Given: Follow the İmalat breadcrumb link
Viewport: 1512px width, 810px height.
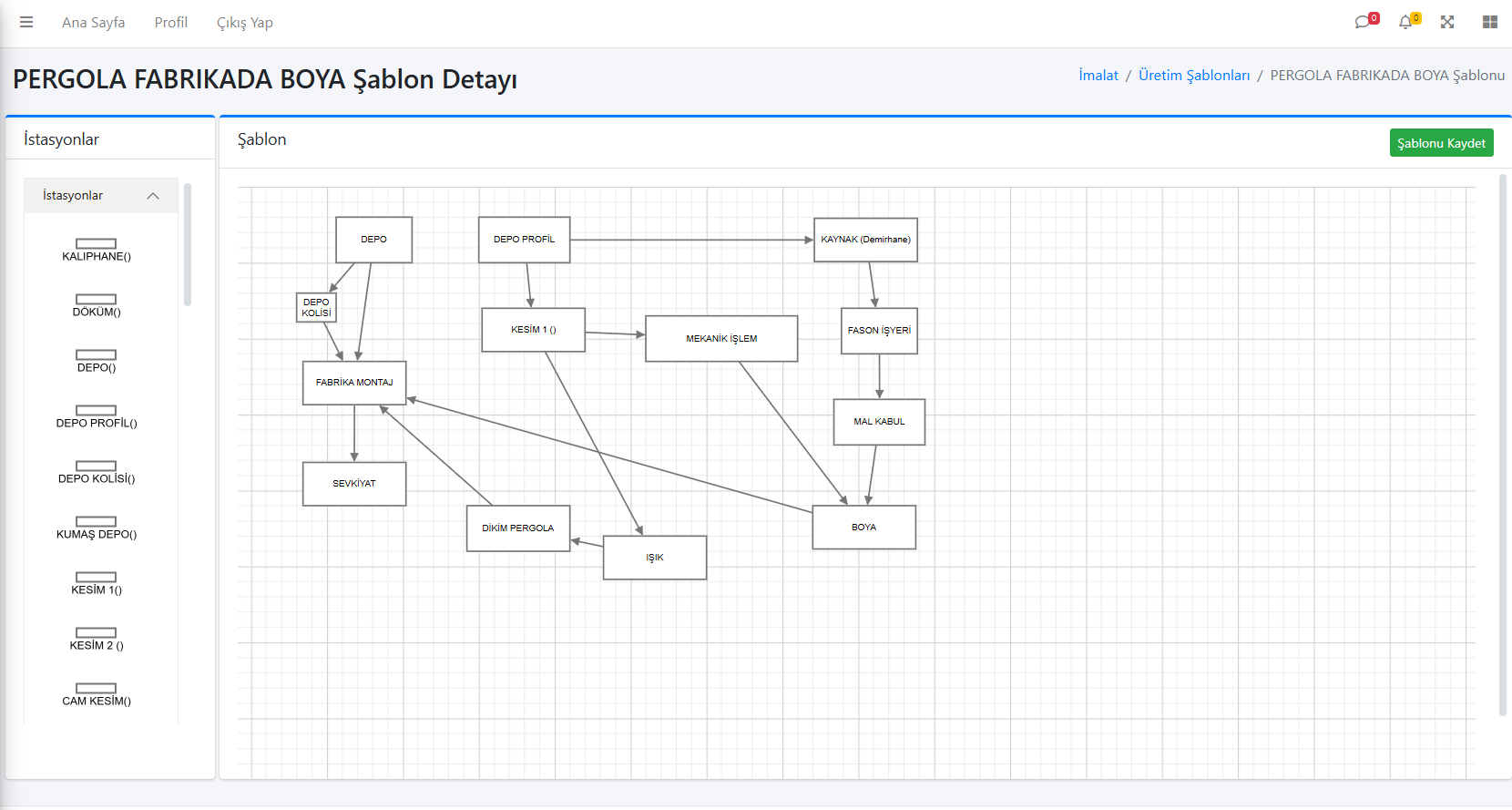Looking at the screenshot, I should pyautogui.click(x=1098, y=76).
